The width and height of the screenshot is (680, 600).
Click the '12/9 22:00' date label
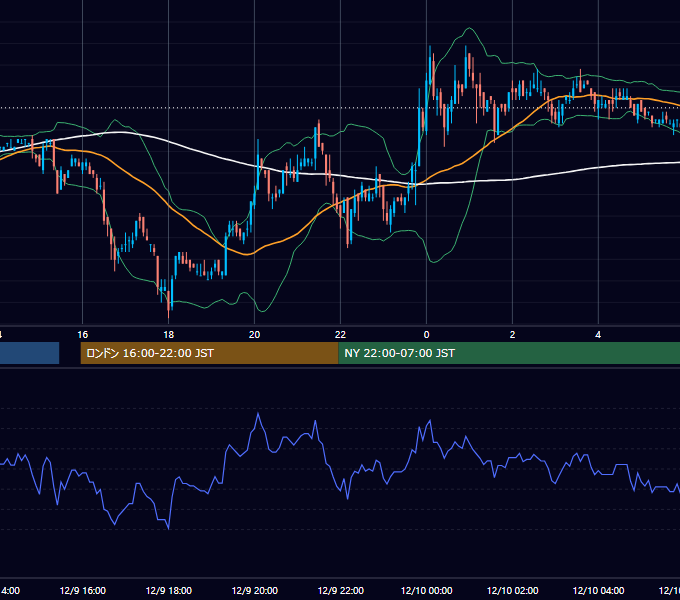[340, 590]
